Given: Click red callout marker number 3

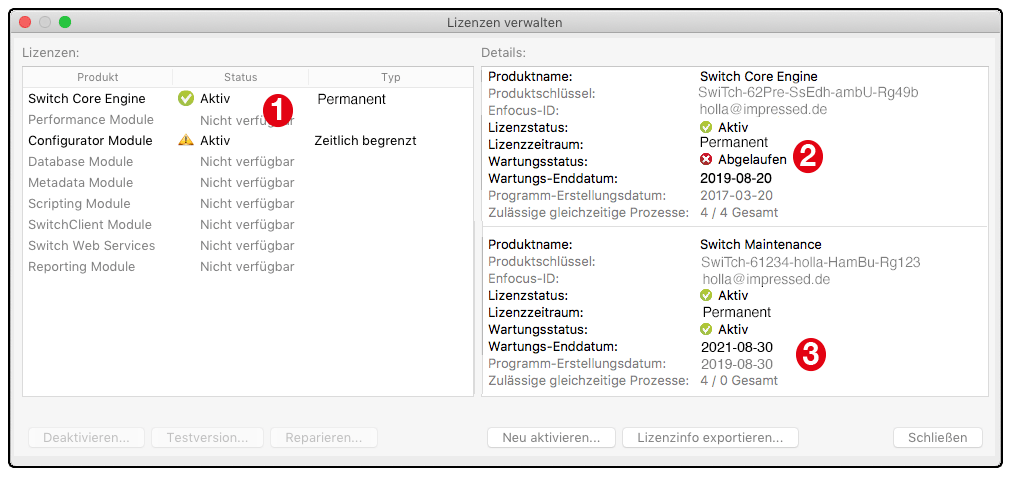Looking at the screenshot, I should coord(811,353).
